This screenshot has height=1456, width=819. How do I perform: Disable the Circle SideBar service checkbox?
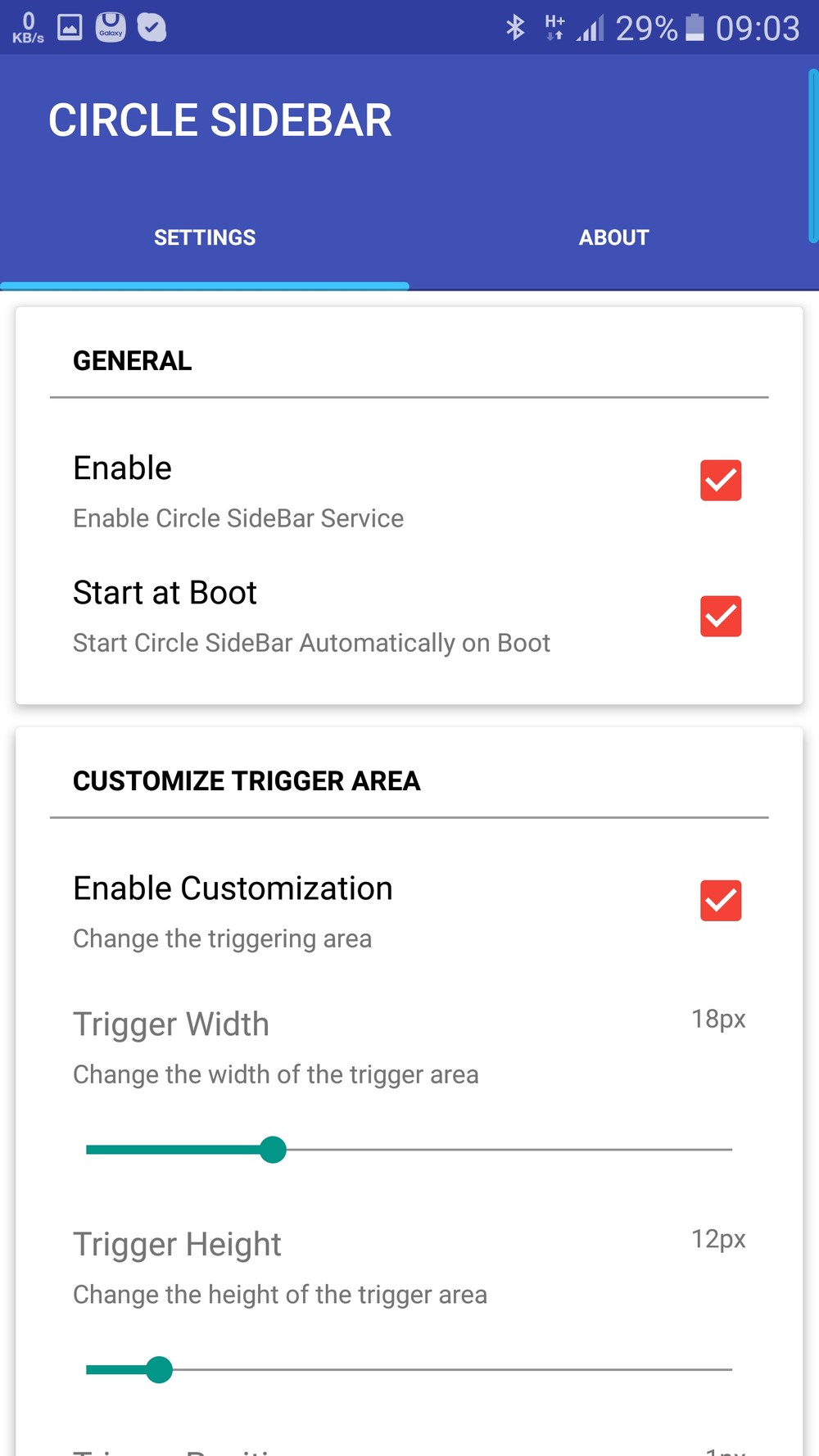[721, 480]
